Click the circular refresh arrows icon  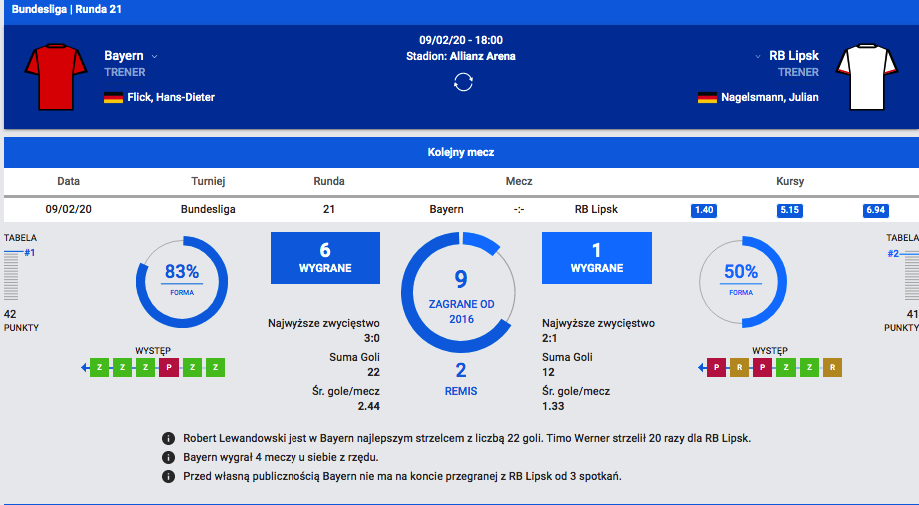pyautogui.click(x=462, y=82)
